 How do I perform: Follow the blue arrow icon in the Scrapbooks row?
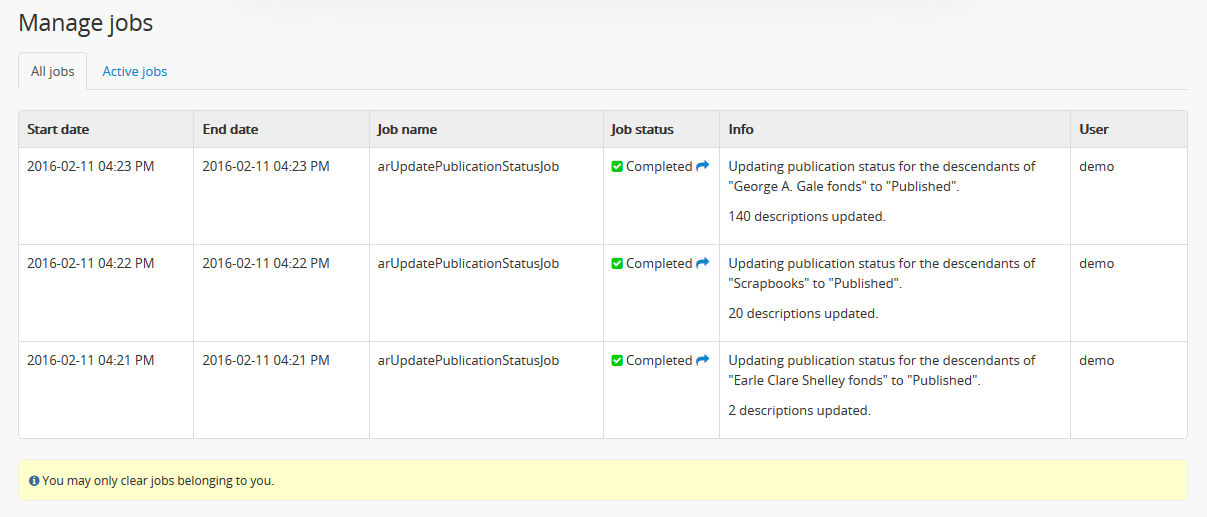coord(702,263)
